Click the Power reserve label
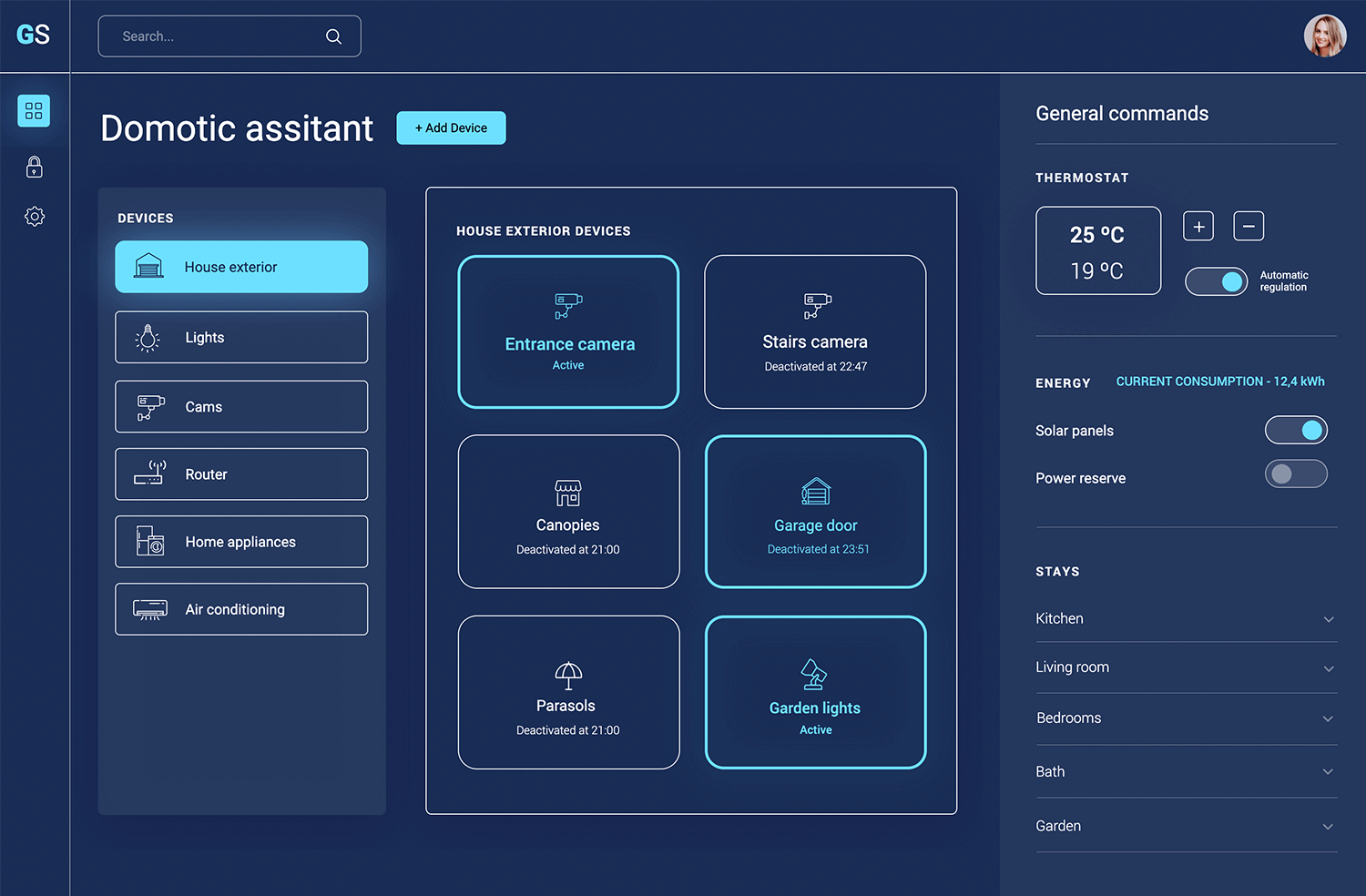 tap(1081, 478)
